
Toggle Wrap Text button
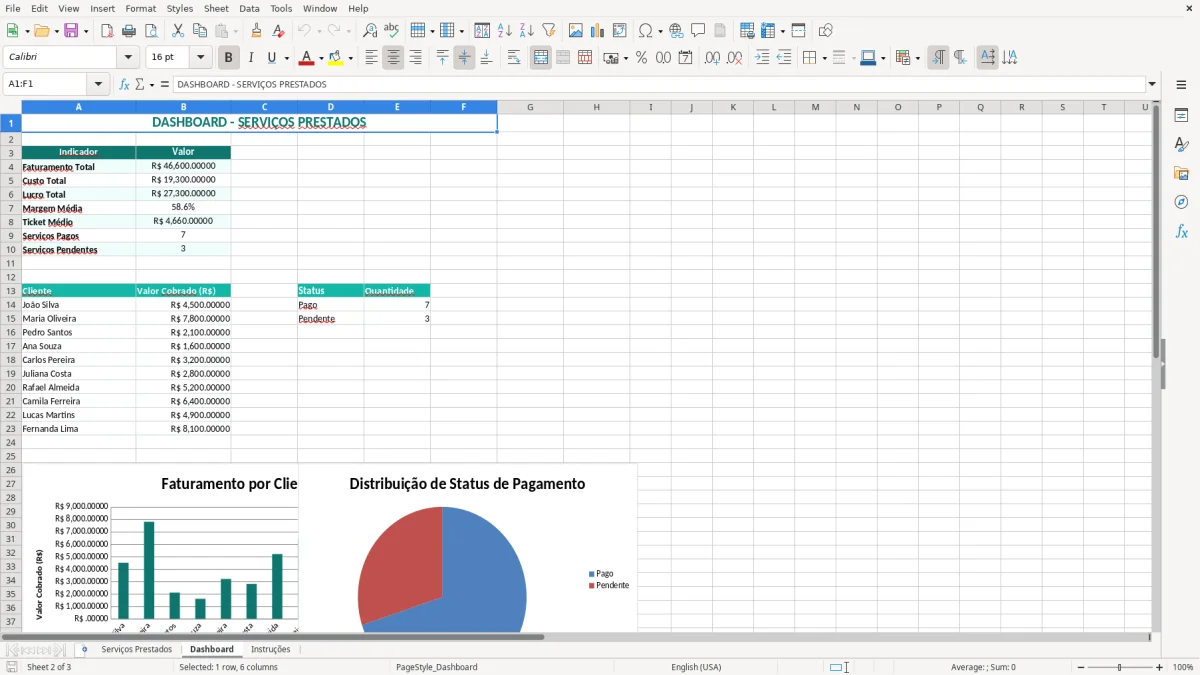point(514,58)
